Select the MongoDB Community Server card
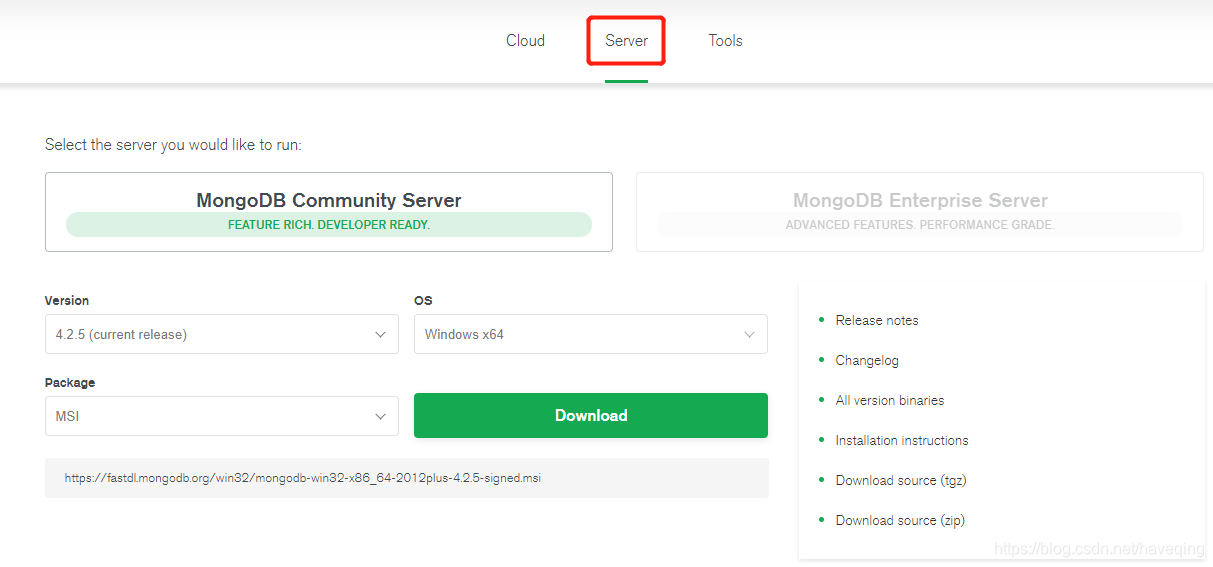Viewport: 1213px width, 567px height. pos(329,212)
